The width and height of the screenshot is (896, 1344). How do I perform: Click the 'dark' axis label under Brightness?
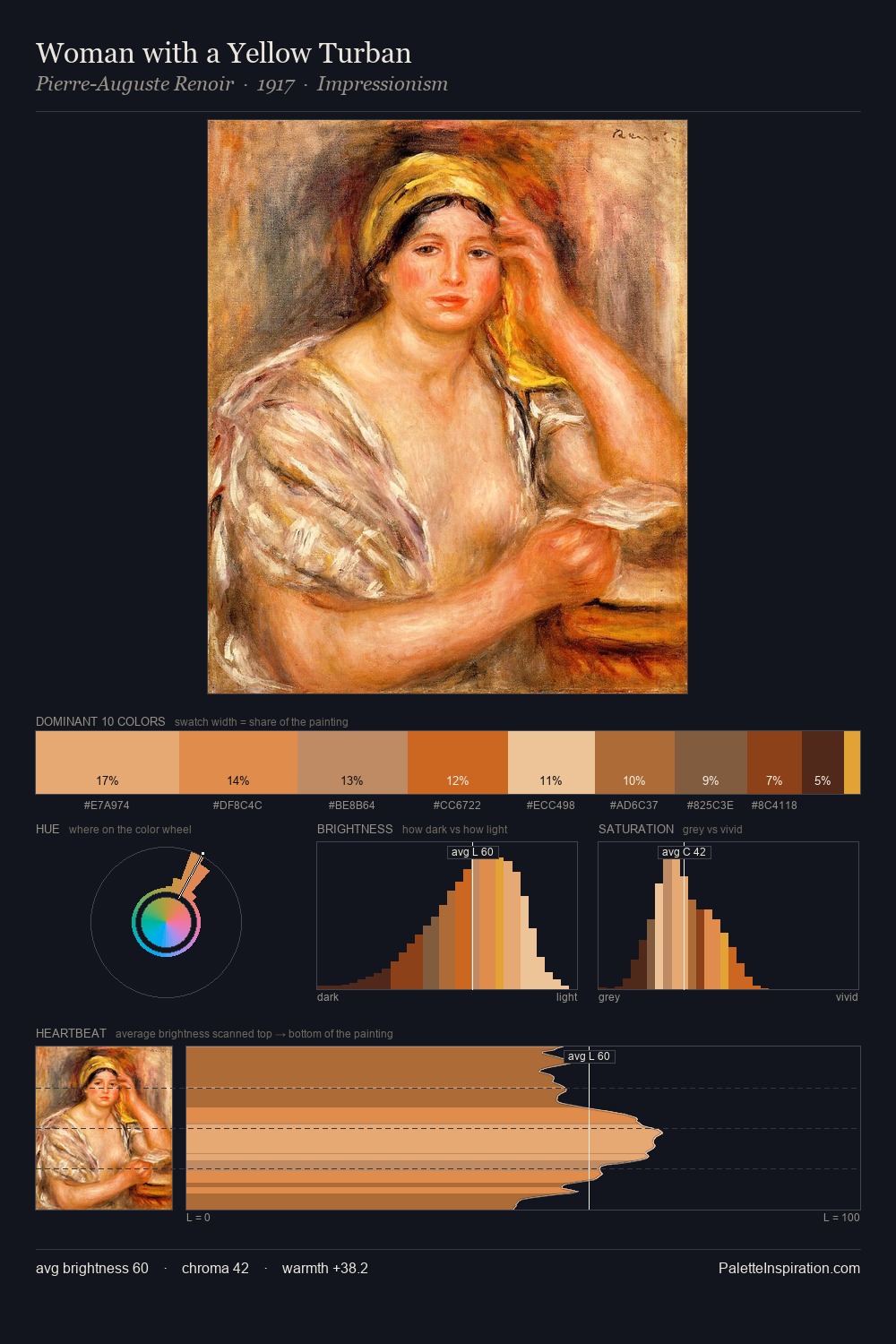(x=328, y=997)
